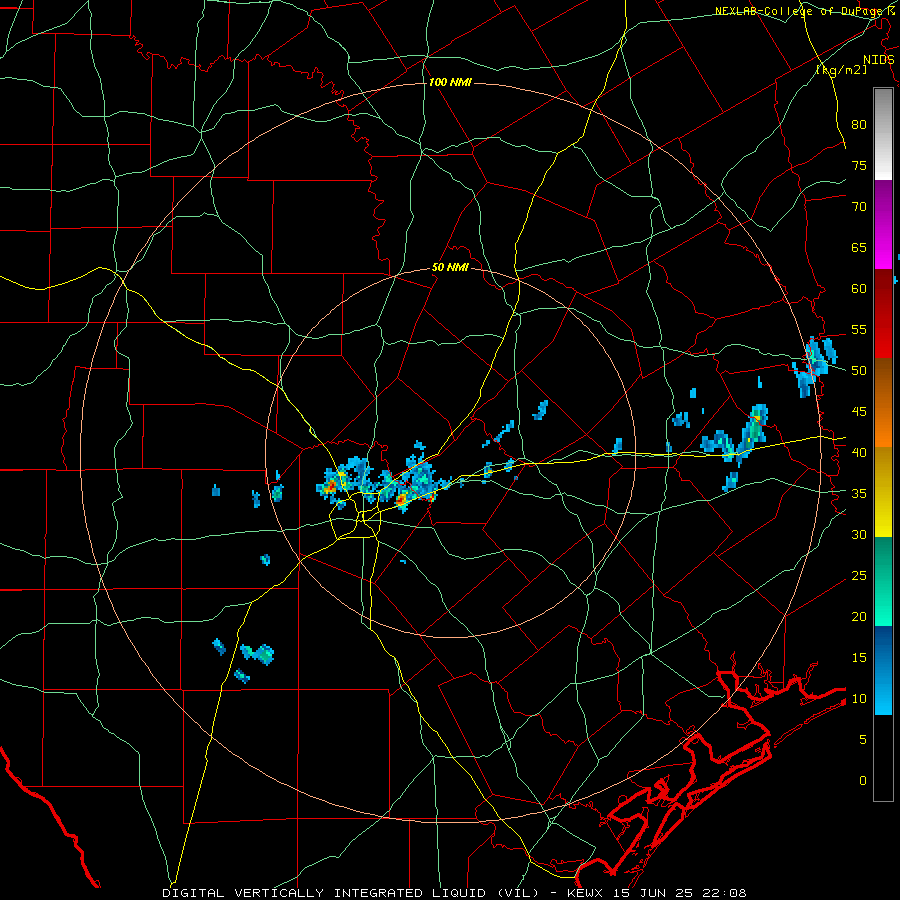Click the orange-brown segment of the color bar
Image resolution: width=900 pixels, height=900 pixels.
(883, 403)
